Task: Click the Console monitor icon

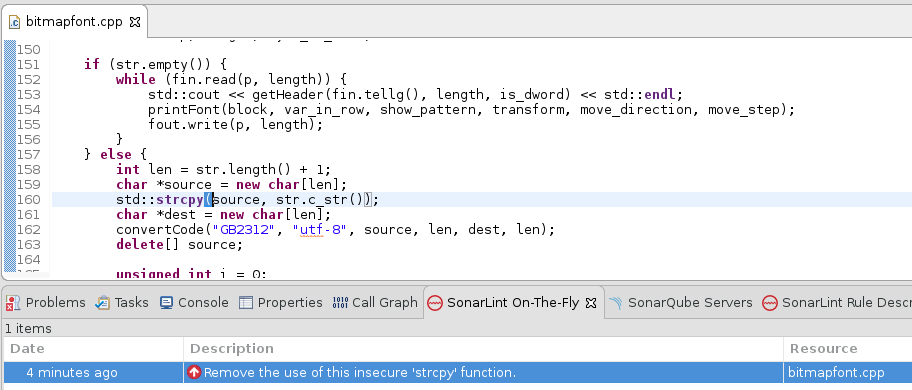Action: coord(167,303)
